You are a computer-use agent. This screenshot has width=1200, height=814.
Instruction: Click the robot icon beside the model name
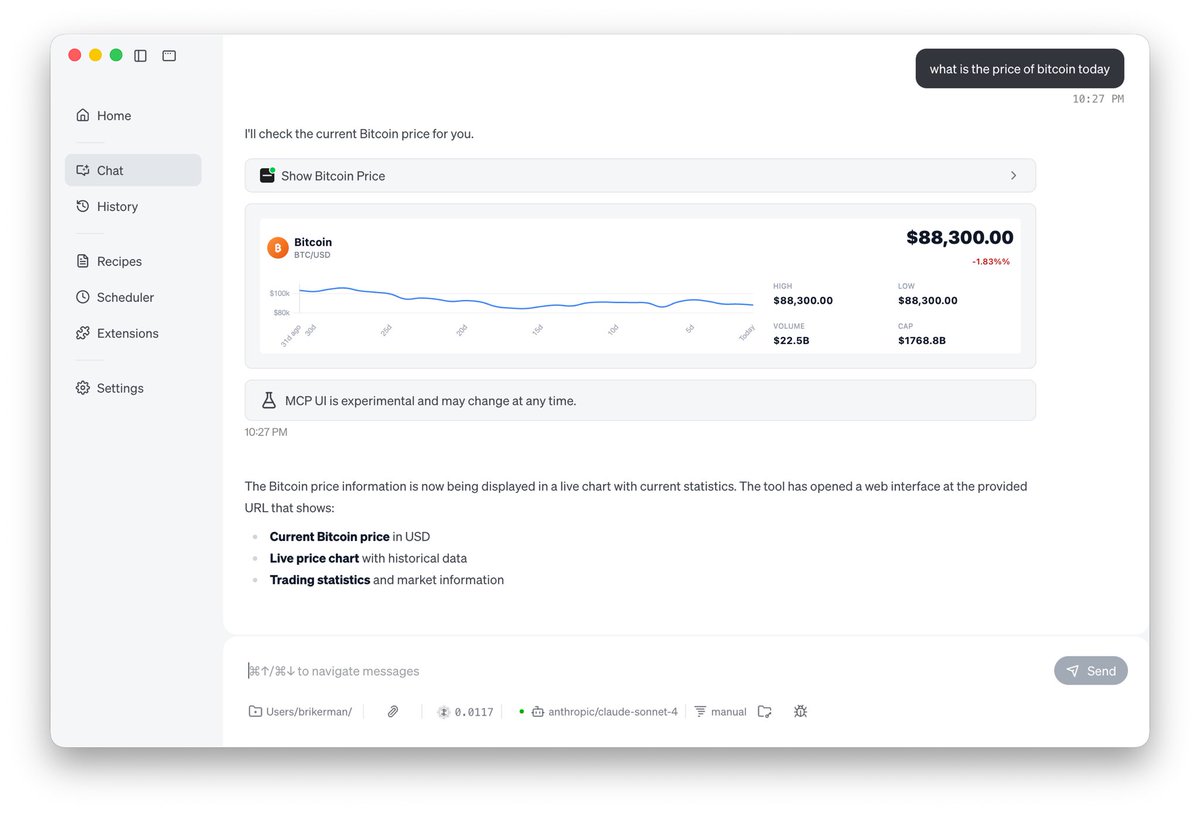coord(538,712)
